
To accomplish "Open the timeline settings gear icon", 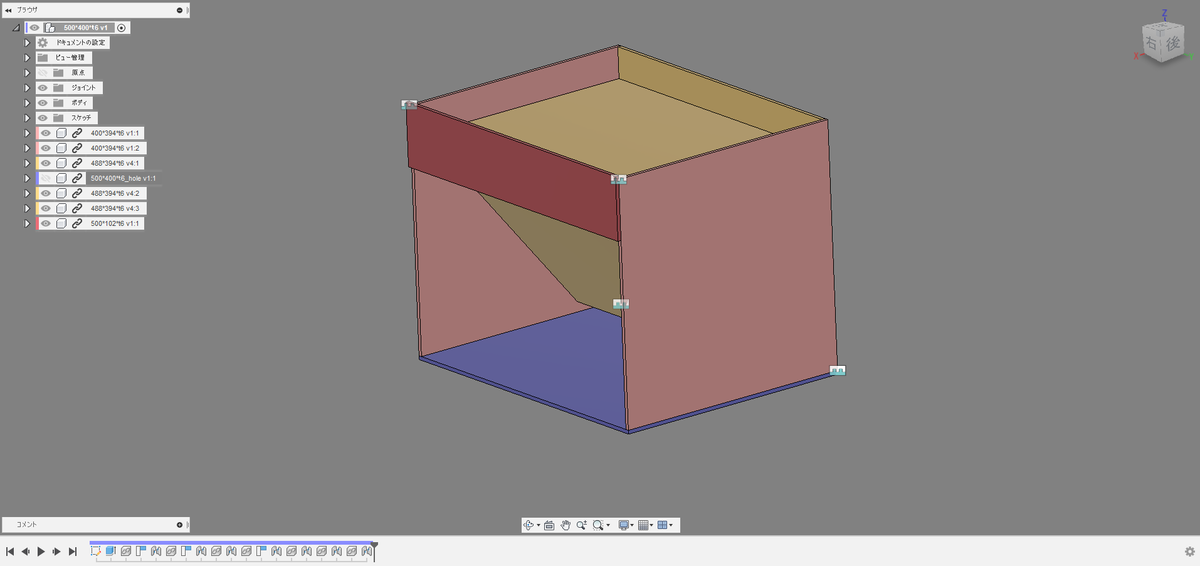I will pos(1189,551).
